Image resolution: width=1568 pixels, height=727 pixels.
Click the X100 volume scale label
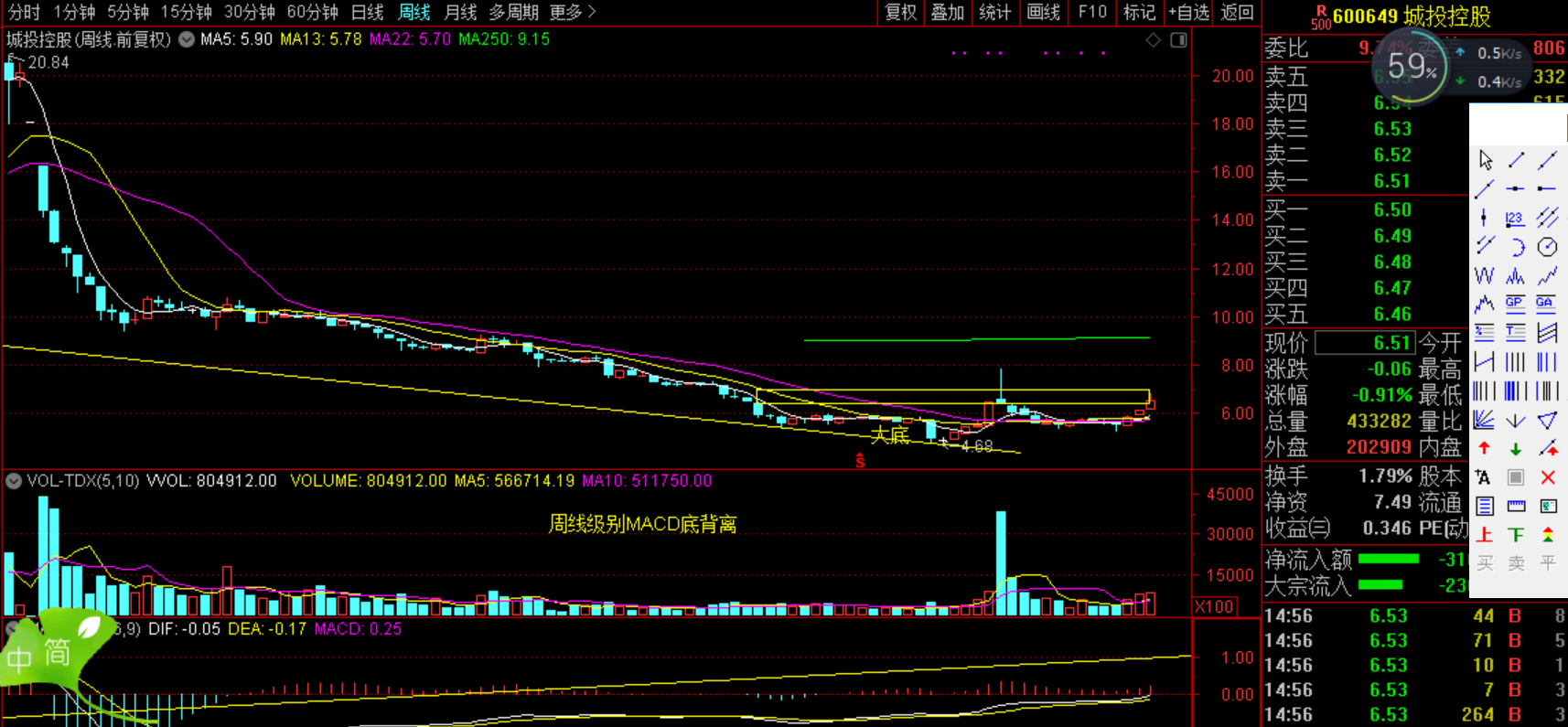tap(1215, 606)
